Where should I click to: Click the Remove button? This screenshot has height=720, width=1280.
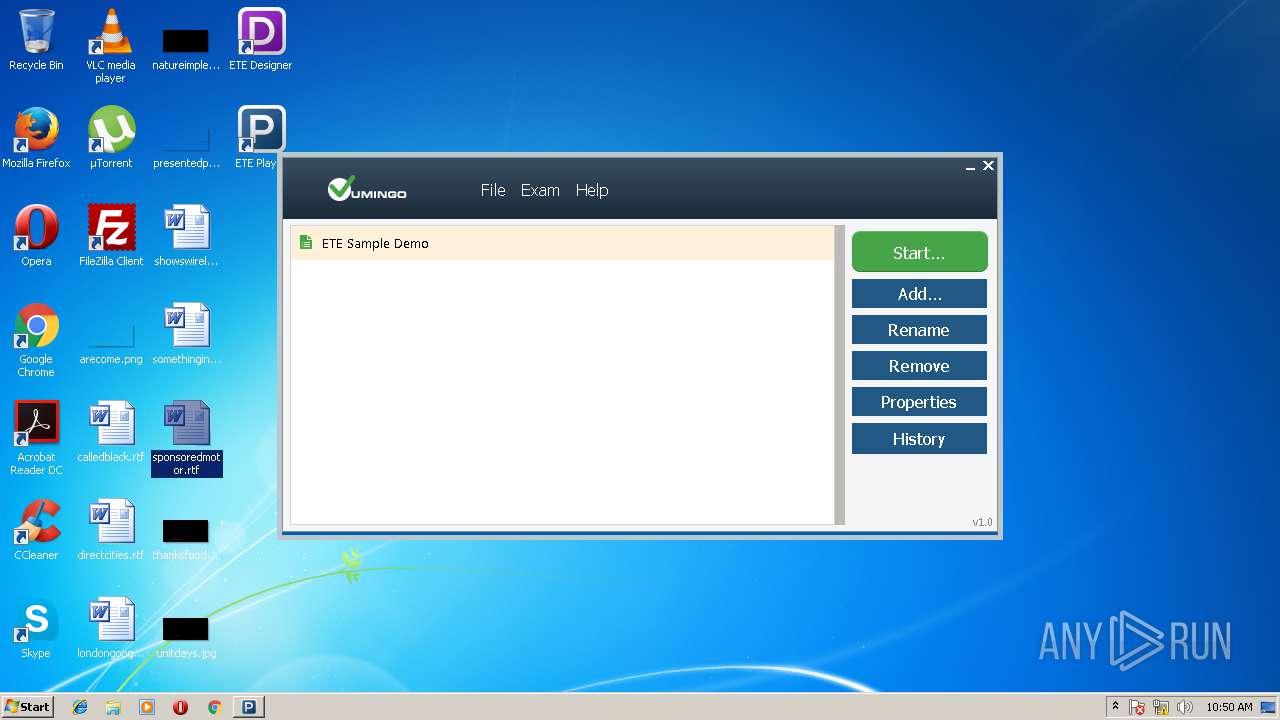tap(919, 366)
